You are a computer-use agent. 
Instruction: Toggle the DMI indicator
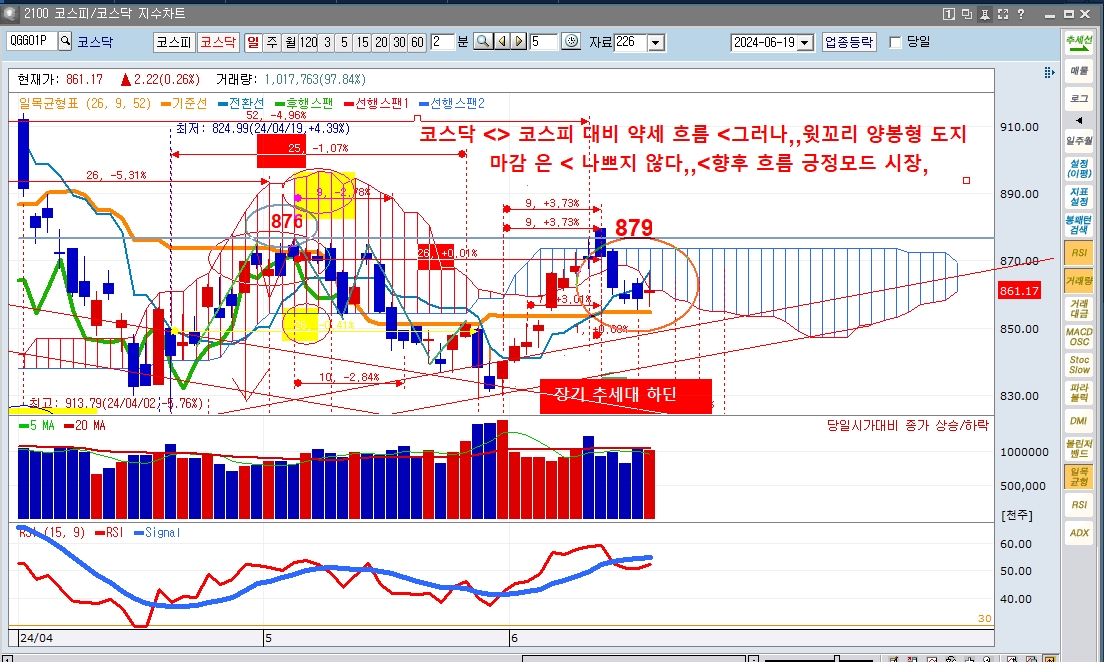[x=1079, y=420]
